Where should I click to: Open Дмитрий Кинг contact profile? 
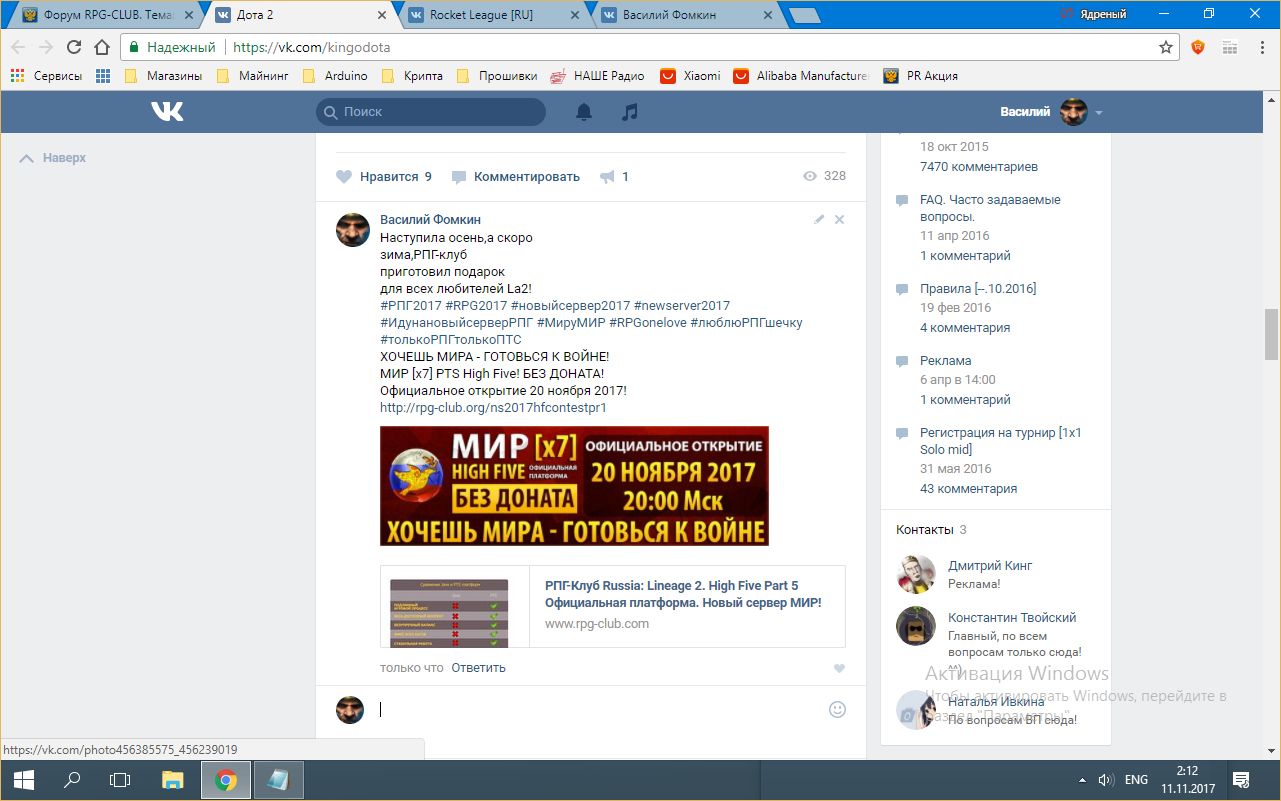click(990, 566)
